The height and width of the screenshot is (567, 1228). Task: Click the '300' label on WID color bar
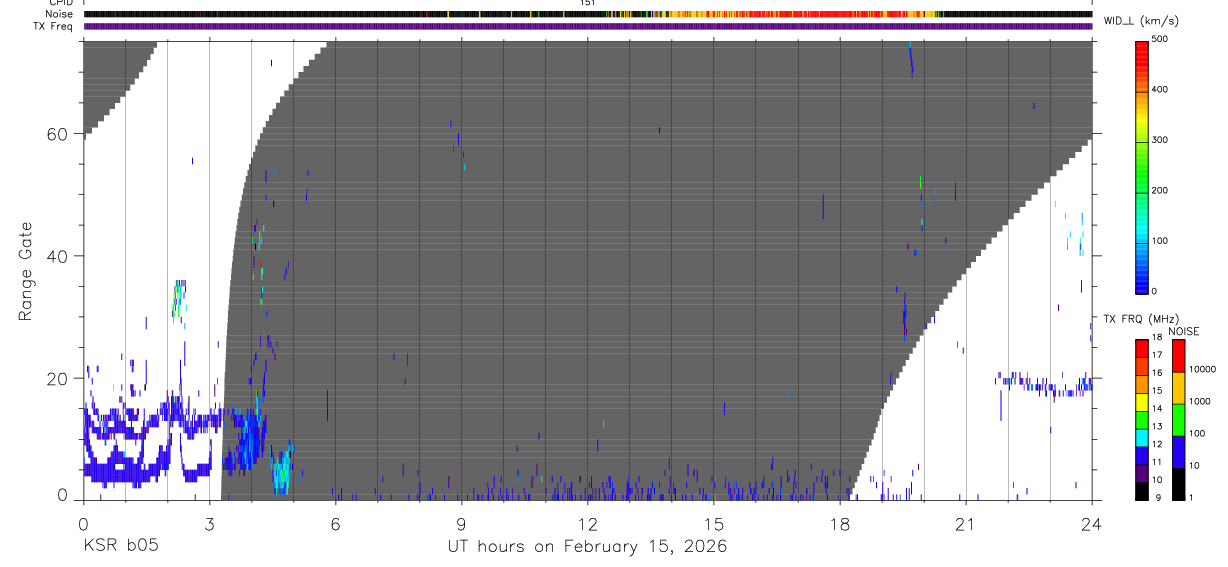[x=1161, y=140]
